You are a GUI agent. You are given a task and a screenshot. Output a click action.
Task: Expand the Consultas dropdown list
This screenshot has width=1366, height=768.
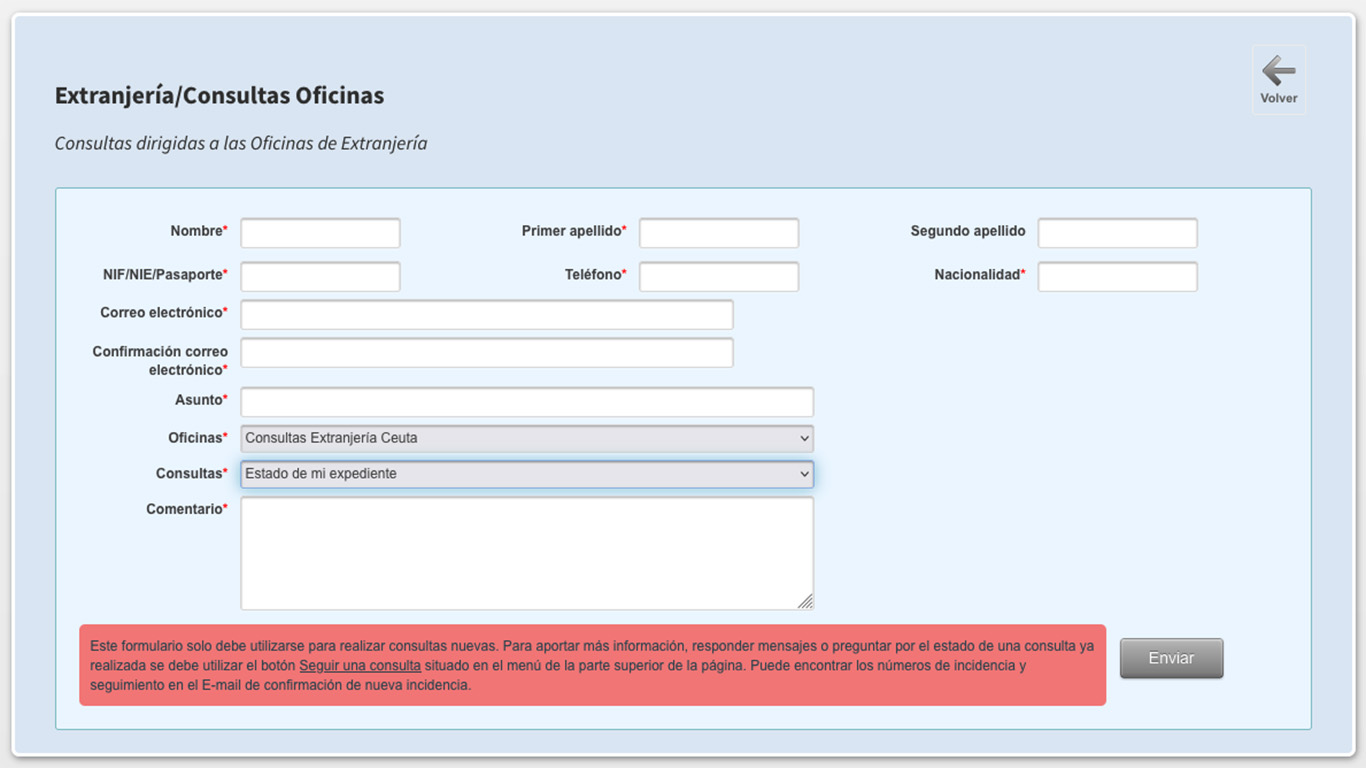527,474
